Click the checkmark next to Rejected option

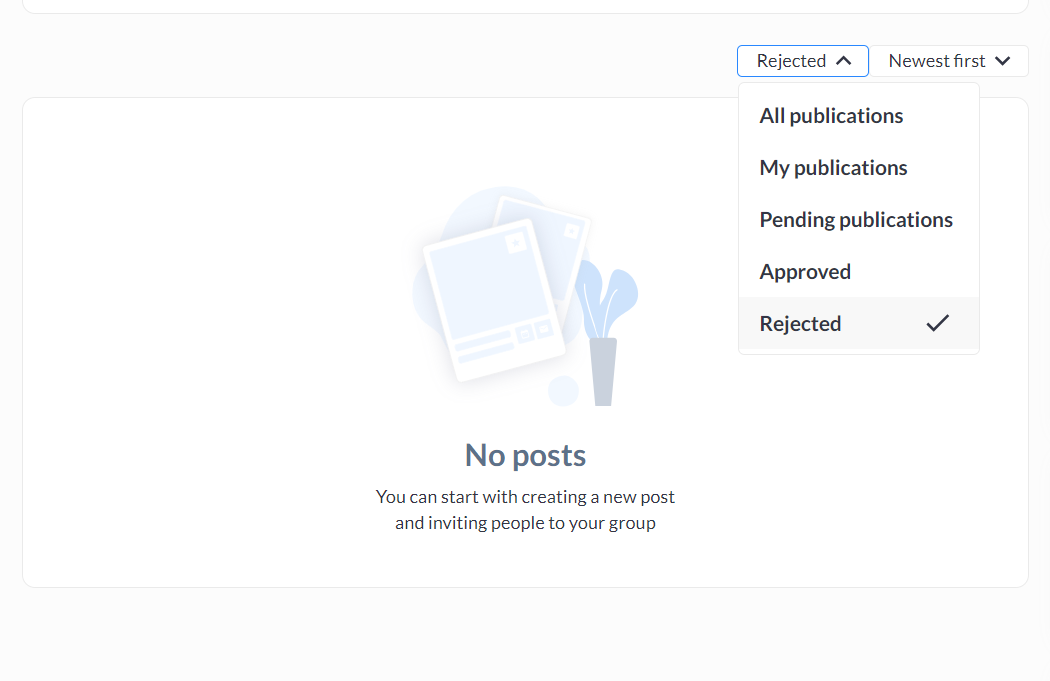coord(937,323)
